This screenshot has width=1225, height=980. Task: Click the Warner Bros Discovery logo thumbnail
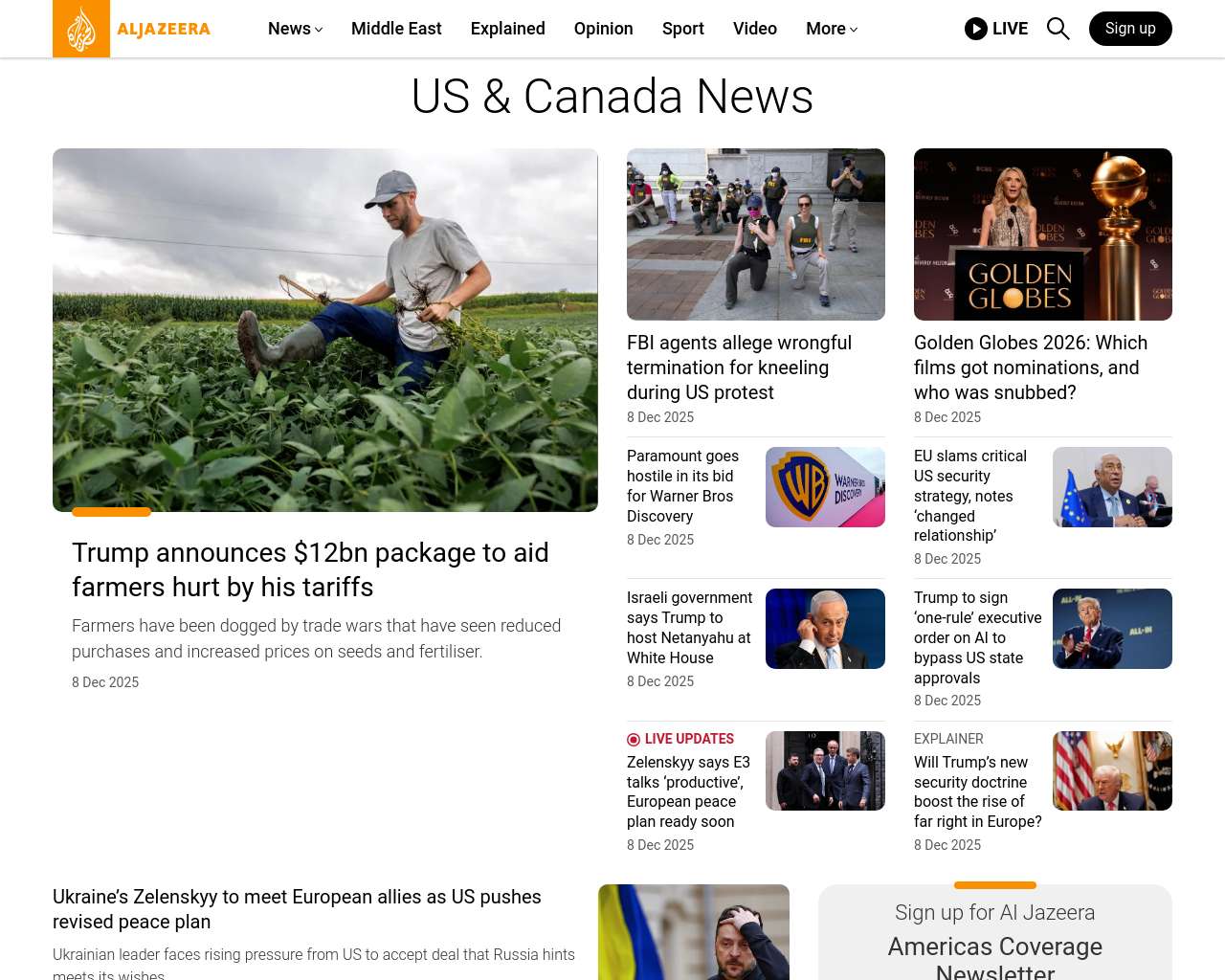point(825,487)
